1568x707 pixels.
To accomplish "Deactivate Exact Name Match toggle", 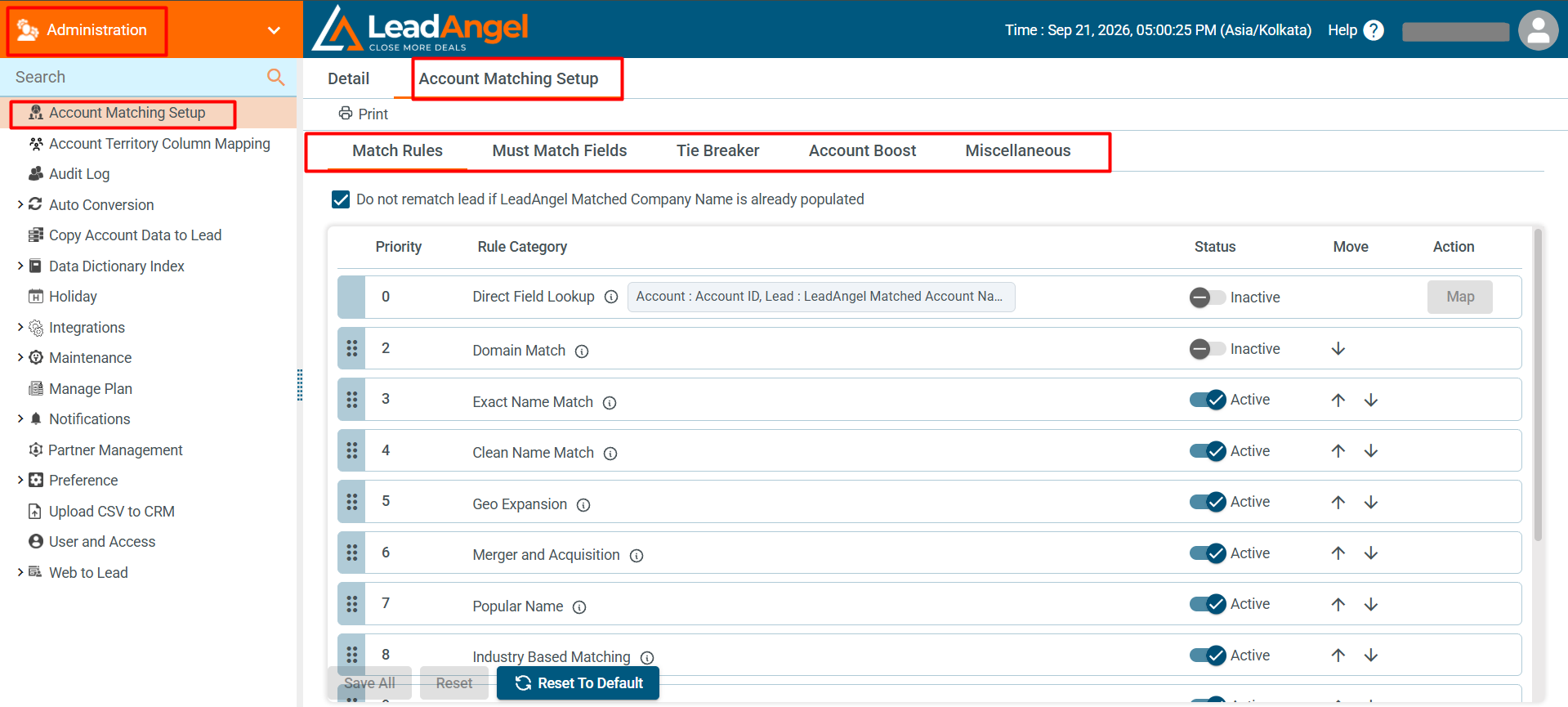I will 1208,400.
